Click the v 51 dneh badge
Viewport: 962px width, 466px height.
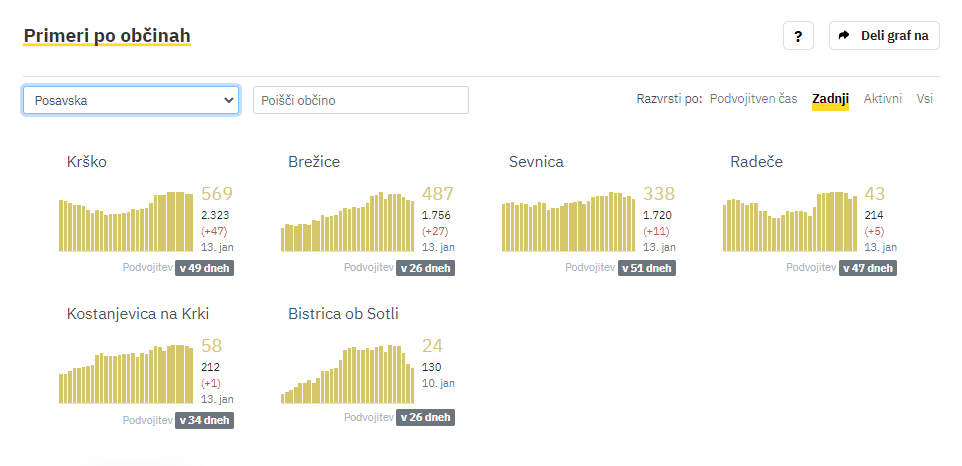point(647,268)
